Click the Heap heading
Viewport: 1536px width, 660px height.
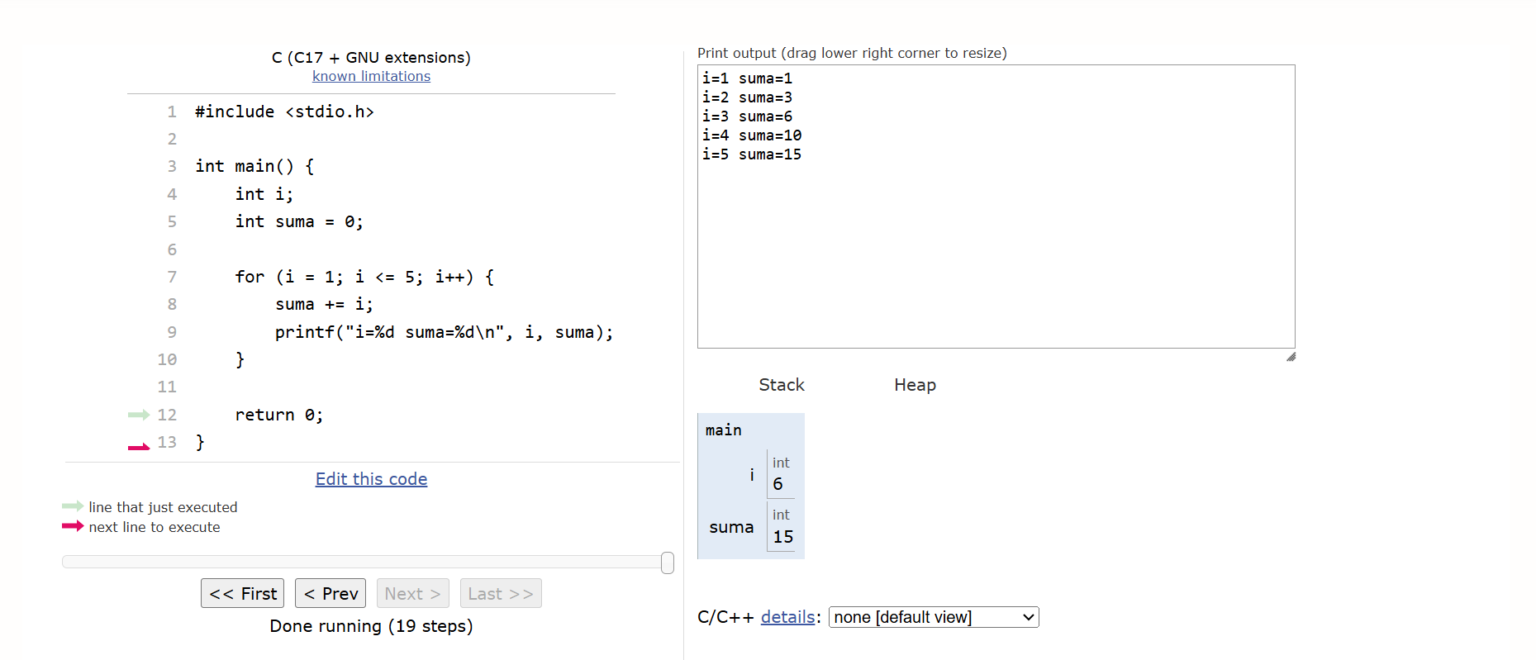click(x=915, y=385)
